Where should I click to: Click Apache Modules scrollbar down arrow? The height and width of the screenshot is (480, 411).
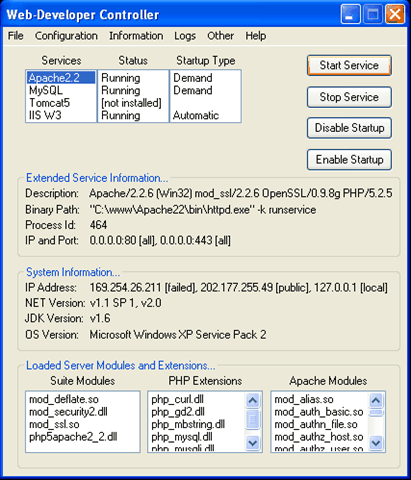tap(376, 443)
